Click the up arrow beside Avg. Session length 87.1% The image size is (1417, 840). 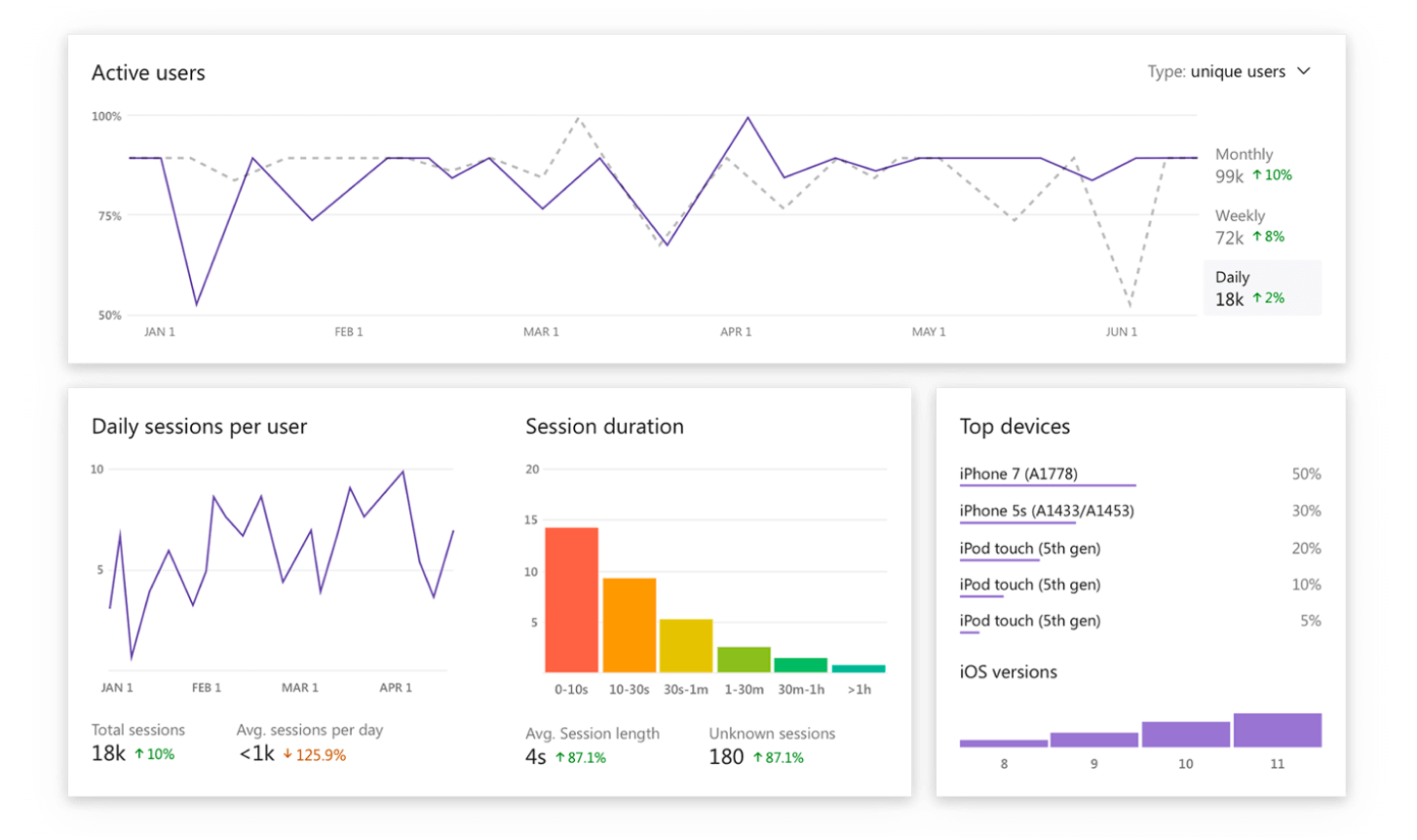(x=560, y=757)
